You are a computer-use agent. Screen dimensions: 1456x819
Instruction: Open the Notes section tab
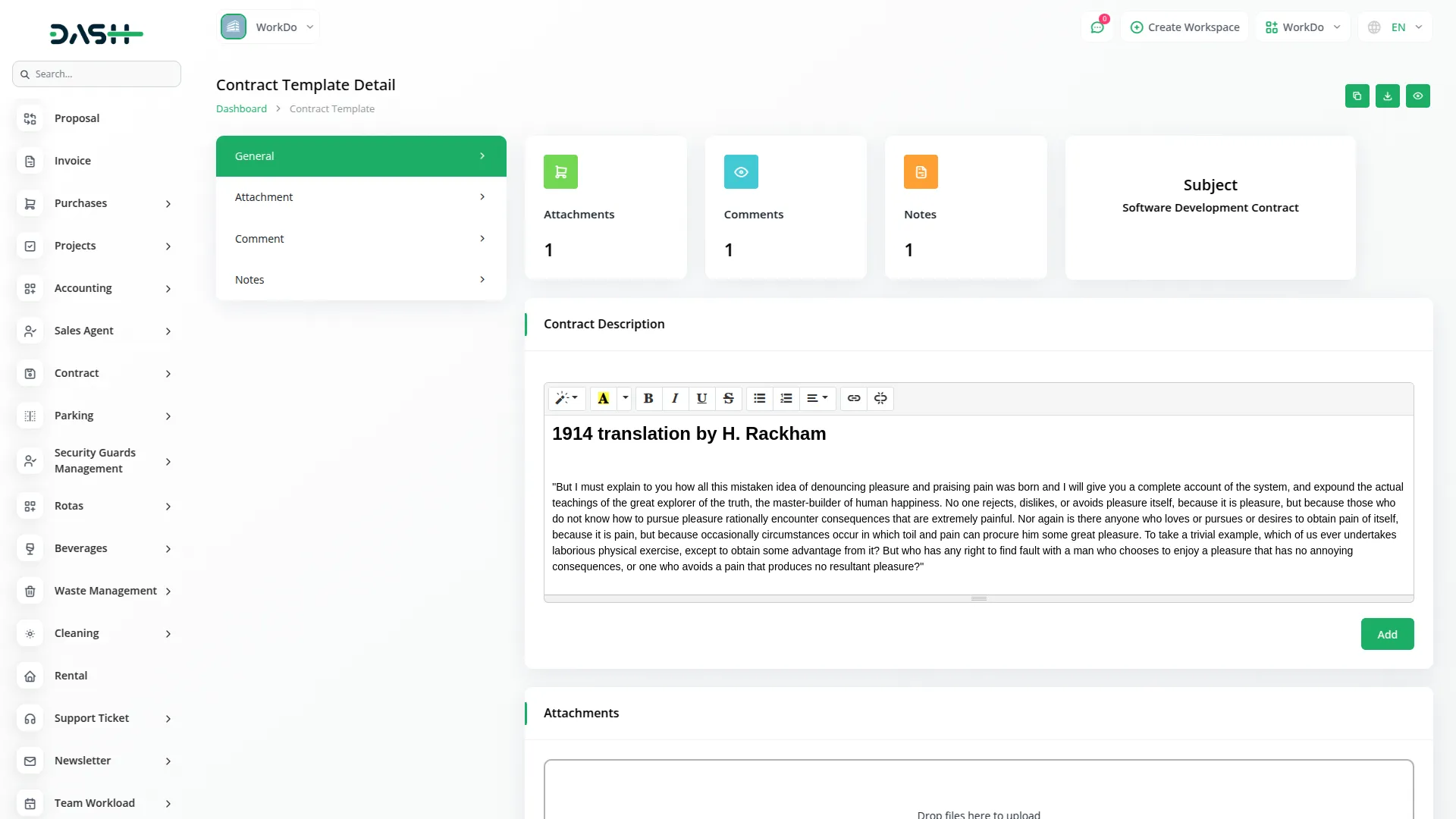360,279
